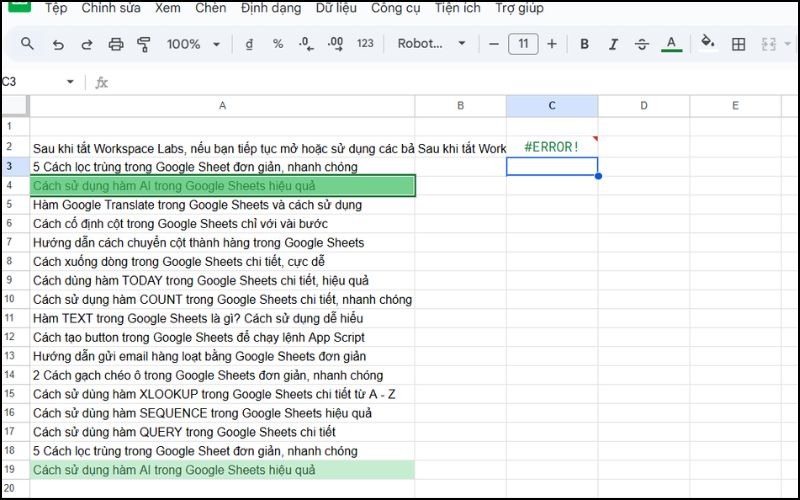
Task: Click cell 'Sau khi tắt Workspace Labs' in column A
Action: (222, 148)
